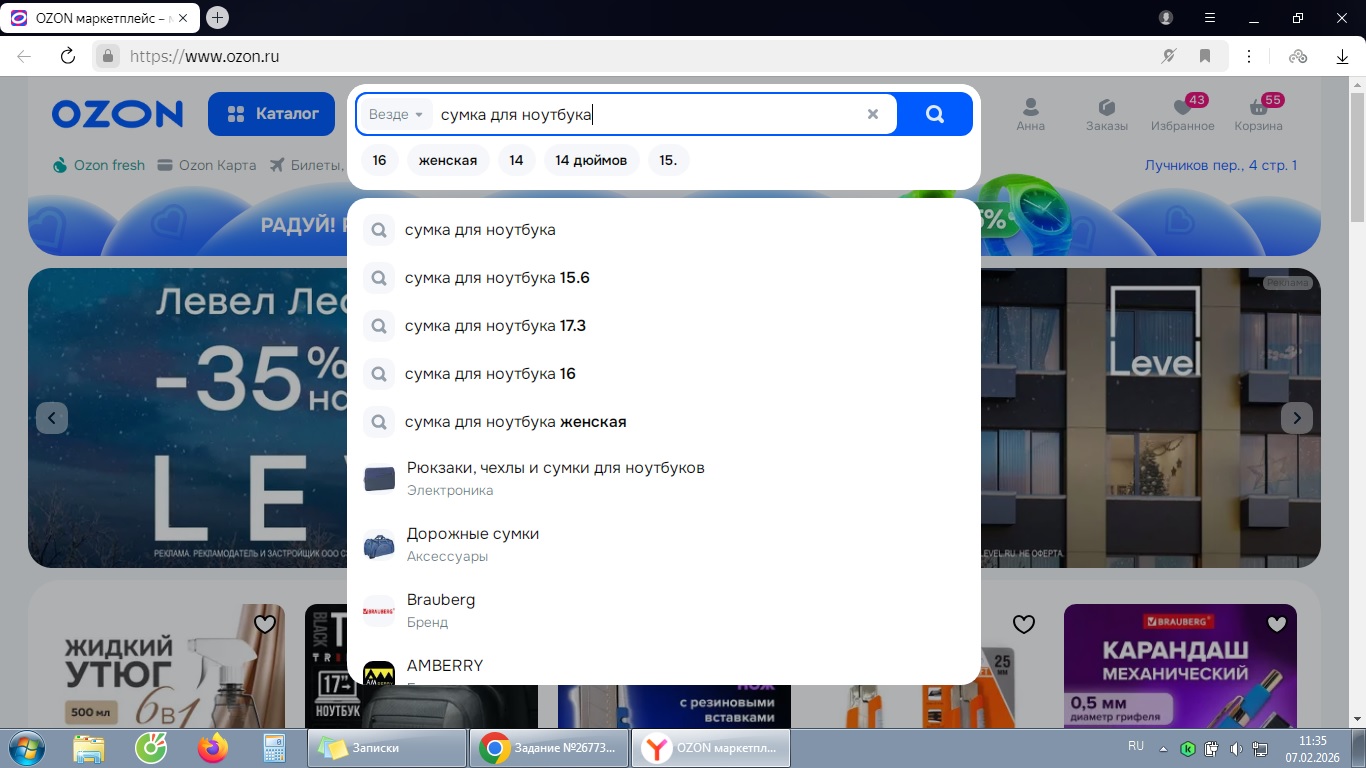The width and height of the screenshot is (1366, 768).
Task: Open Calculator from the taskbar
Action: tap(273, 748)
